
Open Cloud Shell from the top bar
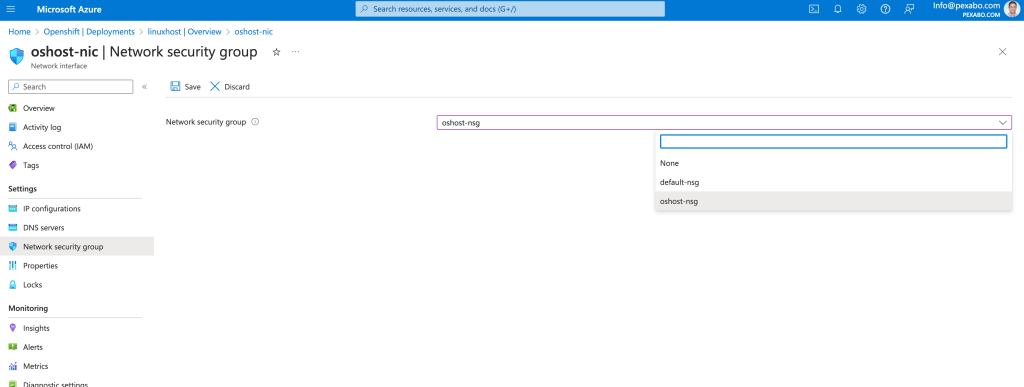(814, 9)
